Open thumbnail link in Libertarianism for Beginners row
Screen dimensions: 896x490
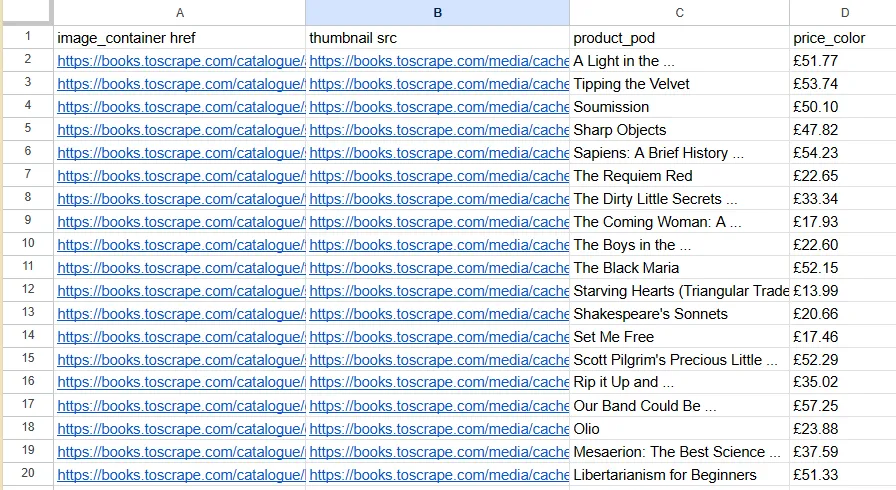tap(439, 475)
